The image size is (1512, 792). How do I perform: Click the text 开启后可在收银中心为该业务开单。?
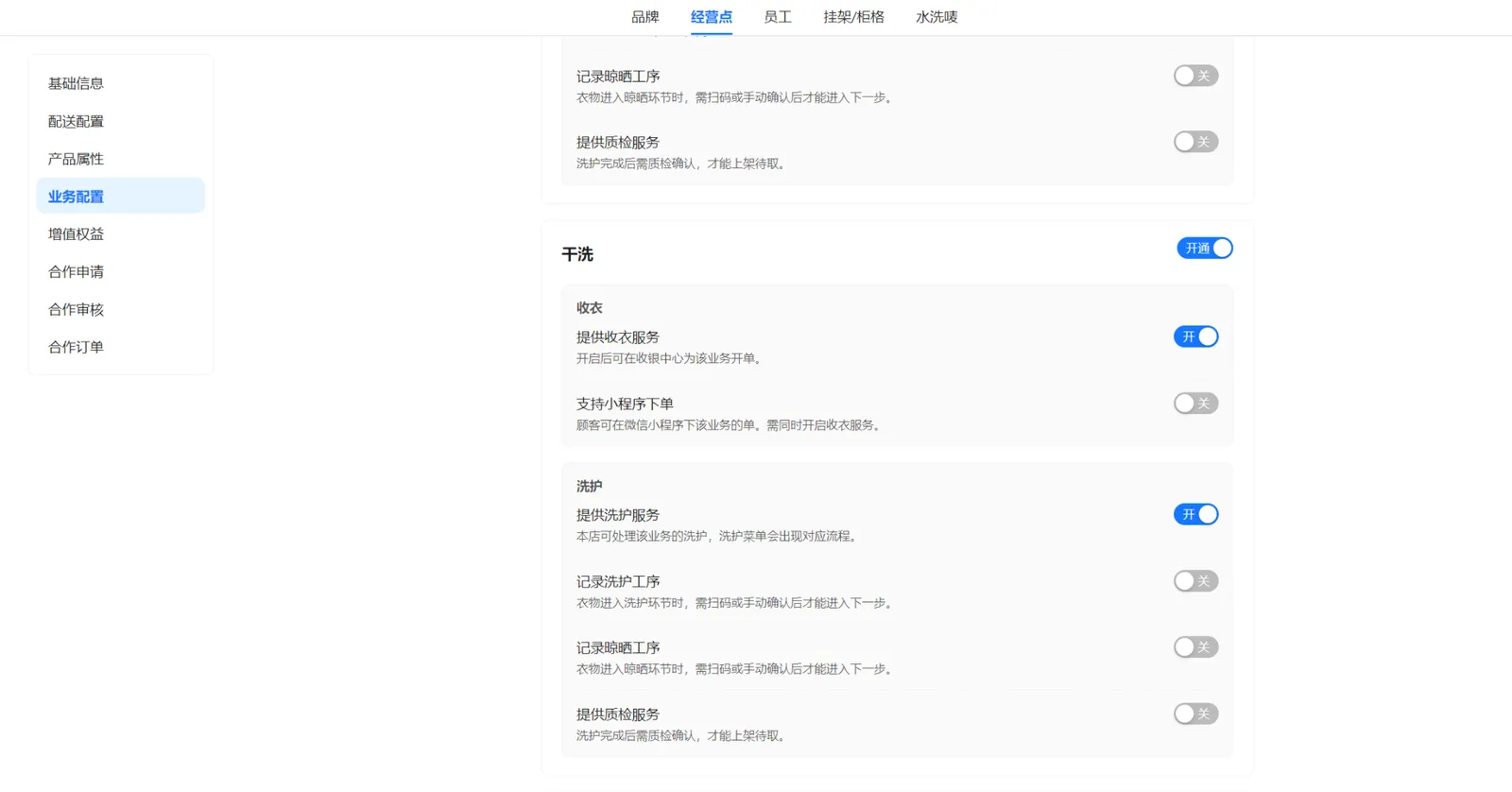[x=671, y=358]
